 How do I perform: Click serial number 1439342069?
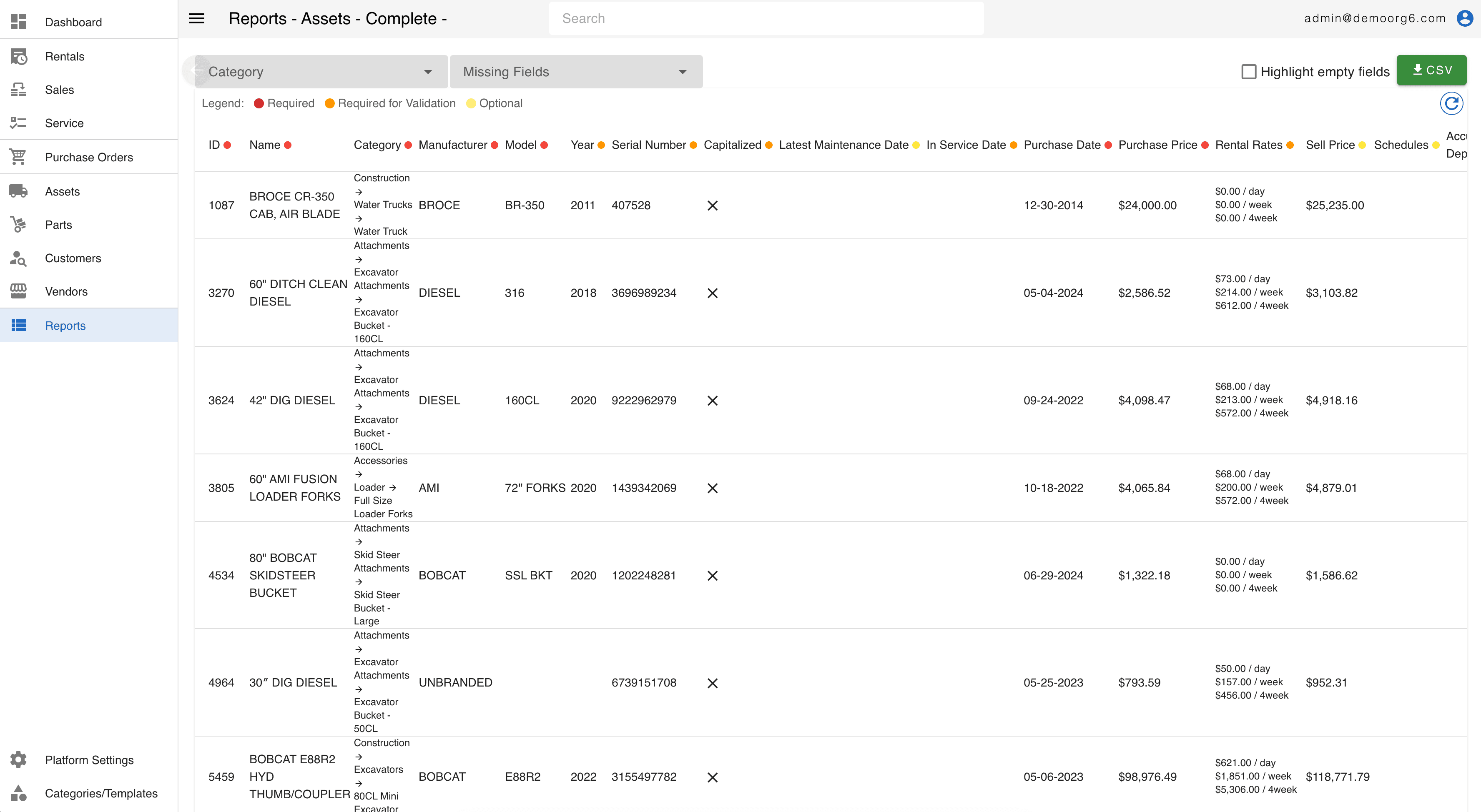[644, 488]
